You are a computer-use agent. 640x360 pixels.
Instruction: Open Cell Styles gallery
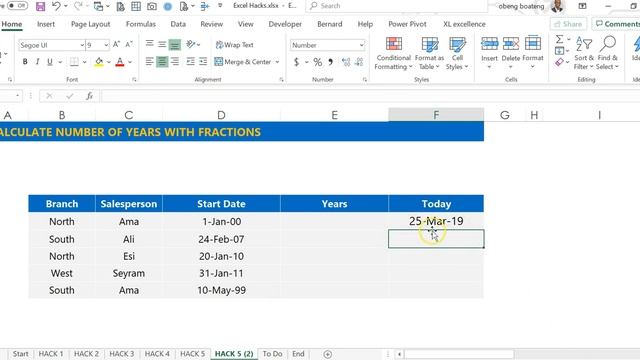(x=457, y=53)
